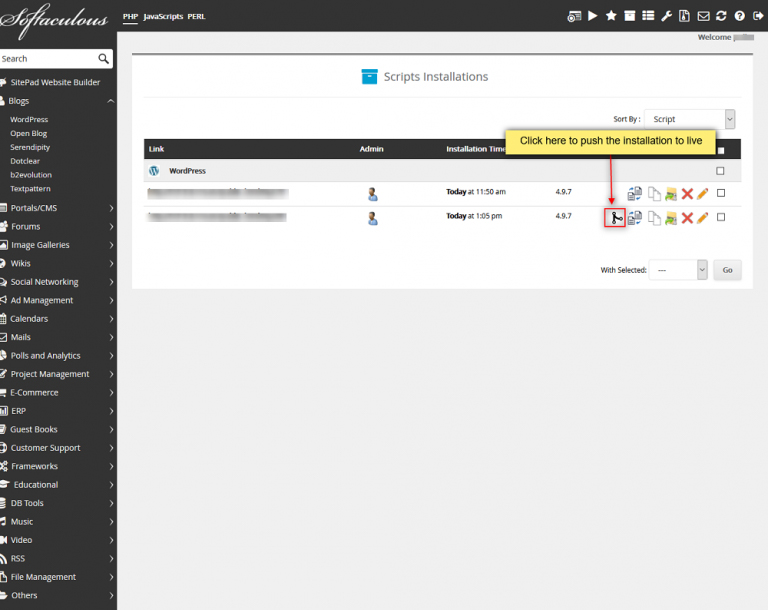Click the sync refresh icon
The width and height of the screenshot is (768, 610).
[721, 16]
